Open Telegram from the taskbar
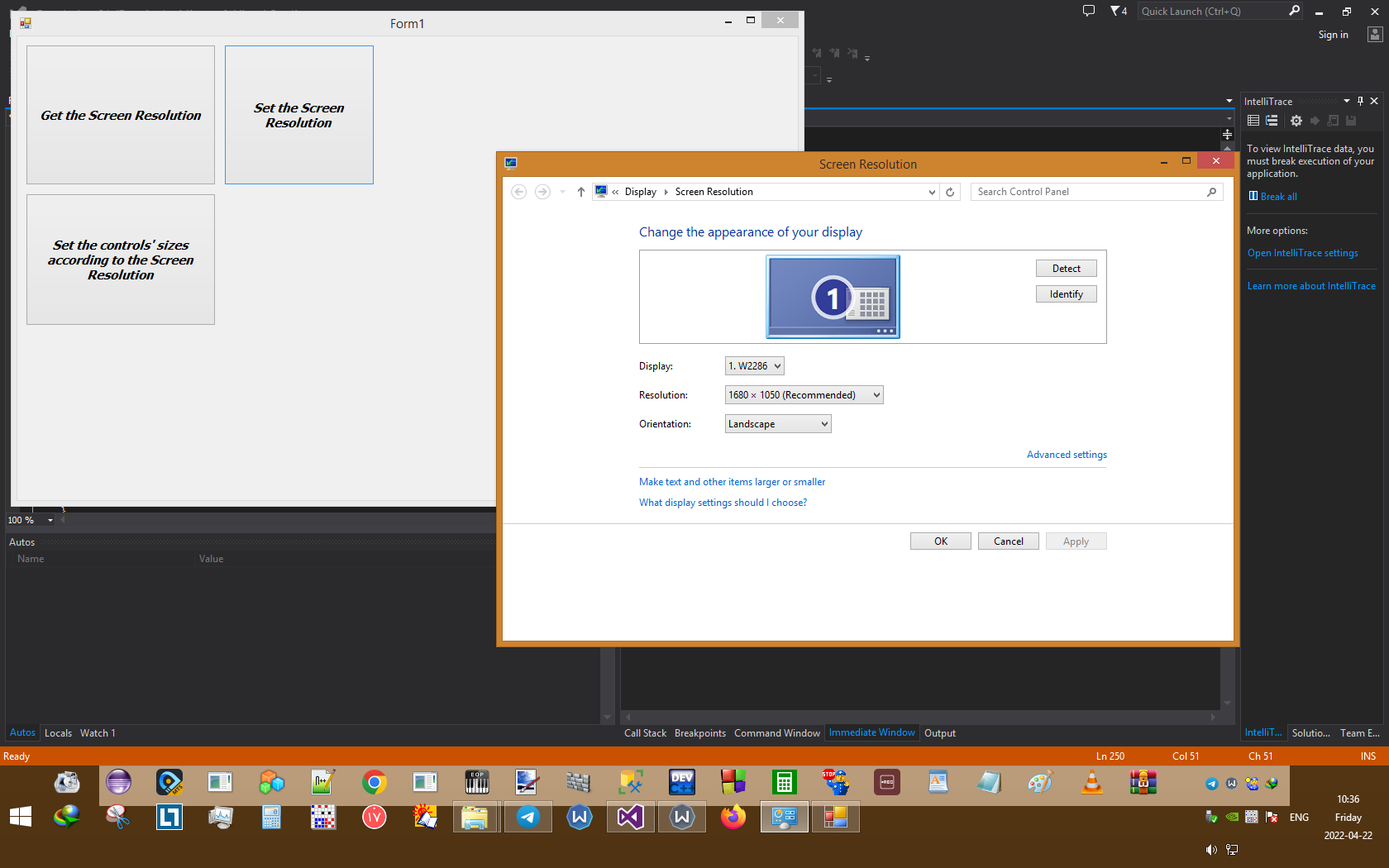The image size is (1389, 868). 528,818
